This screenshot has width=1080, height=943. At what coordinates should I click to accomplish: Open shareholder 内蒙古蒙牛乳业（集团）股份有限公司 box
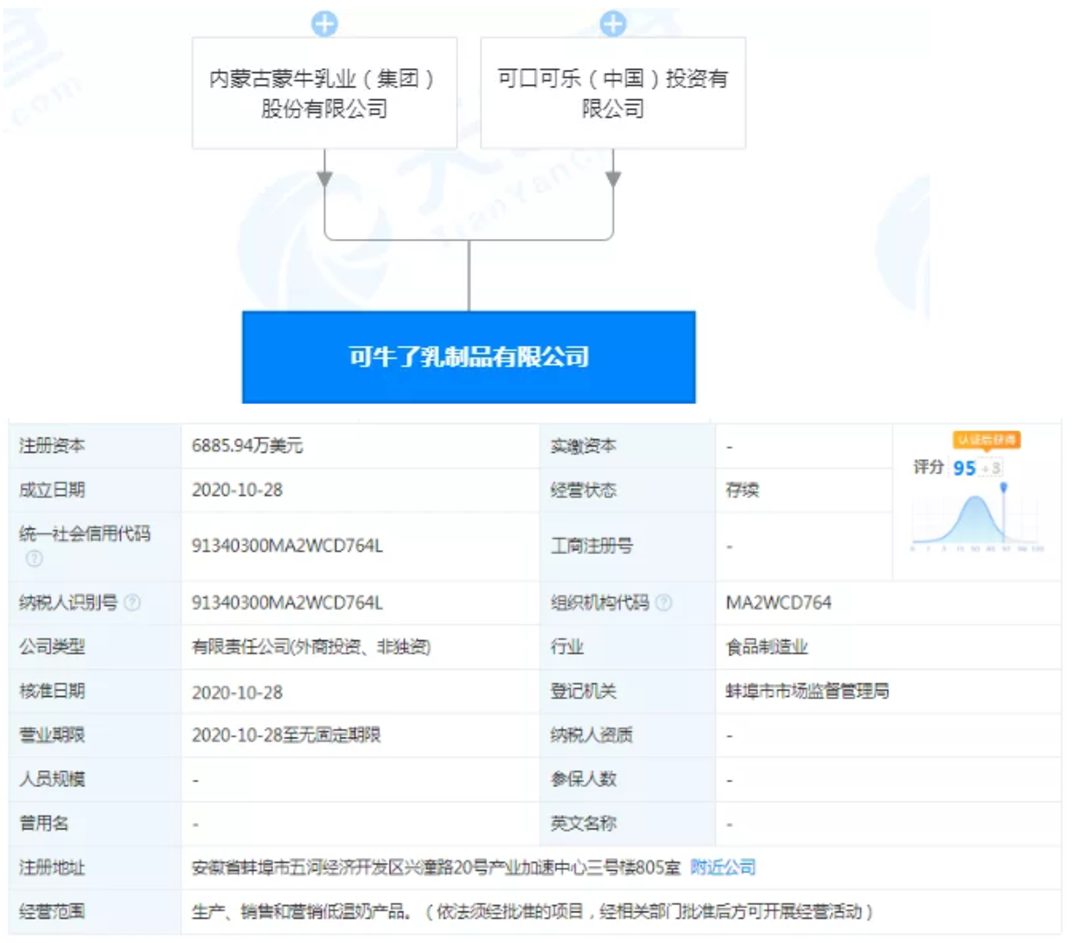(324, 93)
